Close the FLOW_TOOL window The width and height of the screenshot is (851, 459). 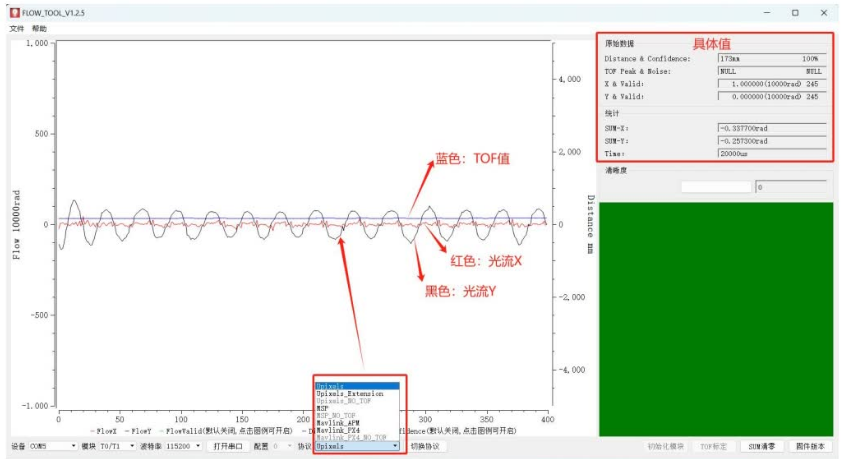point(824,12)
